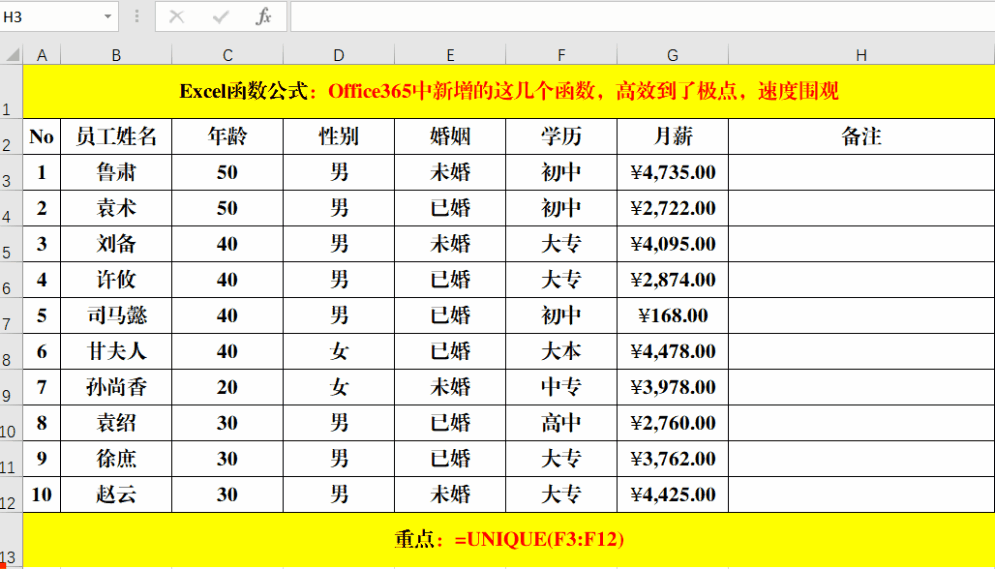Select column D header
This screenshot has height=569, width=995.
point(339,55)
